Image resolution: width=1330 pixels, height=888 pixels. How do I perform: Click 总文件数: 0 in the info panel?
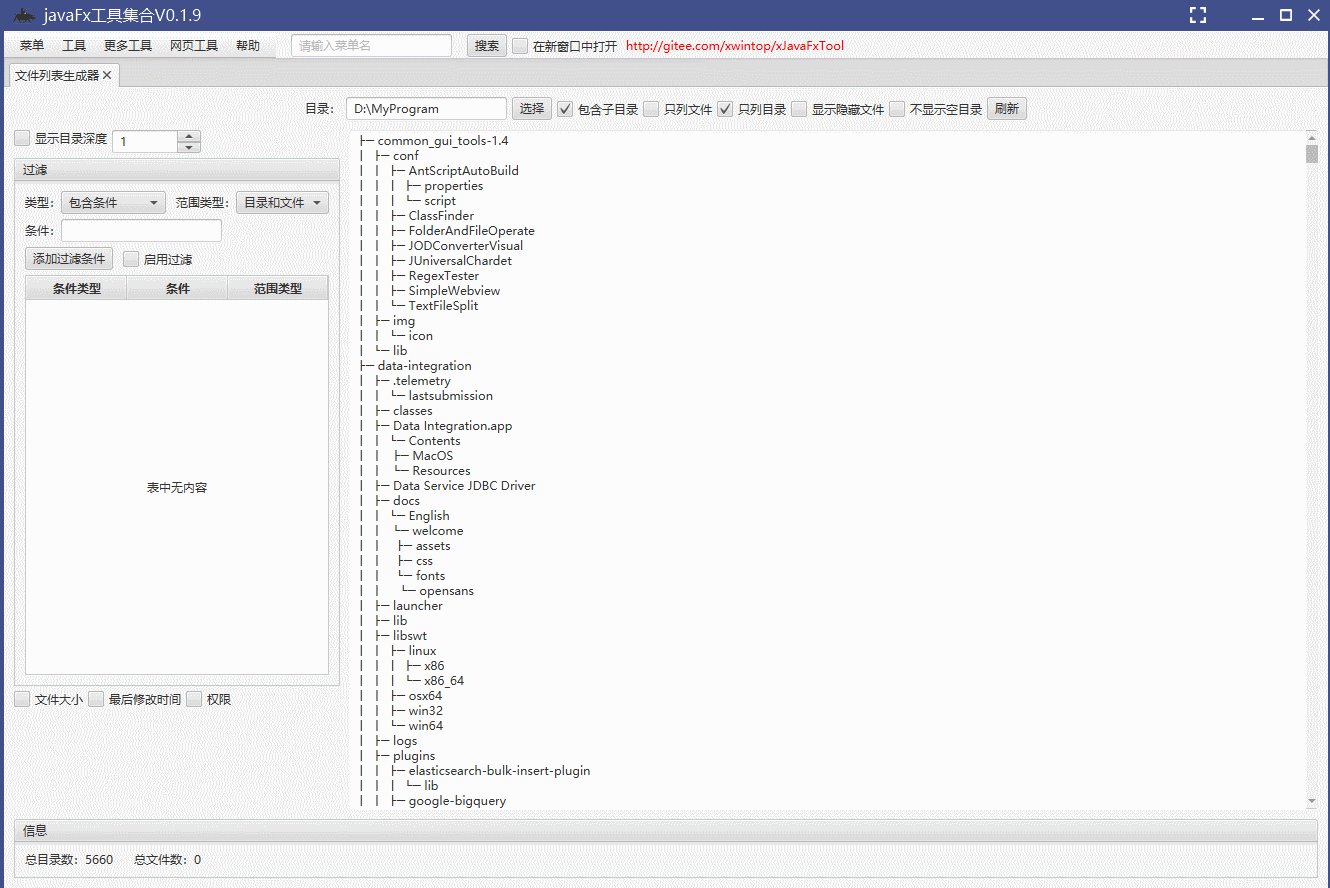click(x=167, y=860)
